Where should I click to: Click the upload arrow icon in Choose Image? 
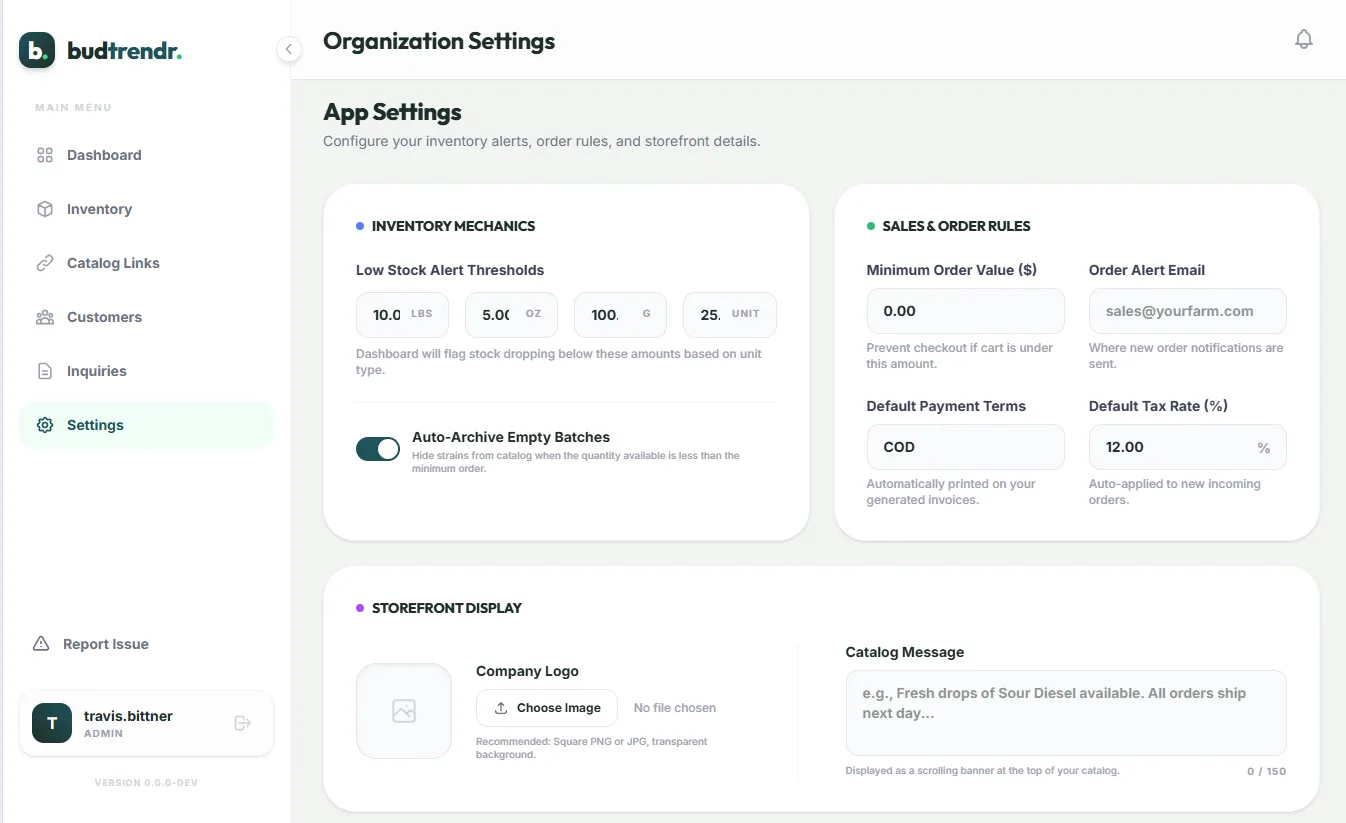click(501, 708)
